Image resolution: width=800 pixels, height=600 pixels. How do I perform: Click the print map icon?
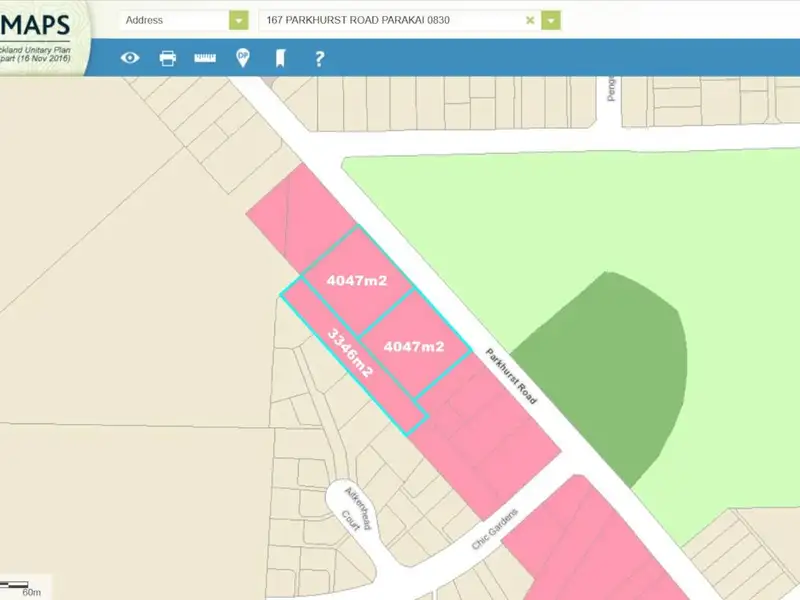coord(168,58)
